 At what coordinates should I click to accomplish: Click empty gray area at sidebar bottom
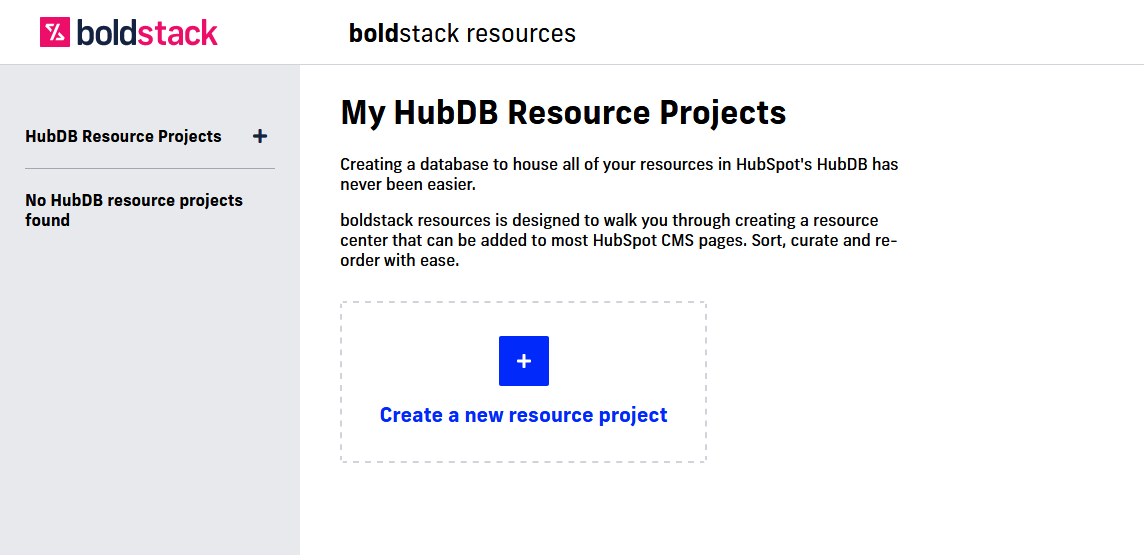point(150,450)
